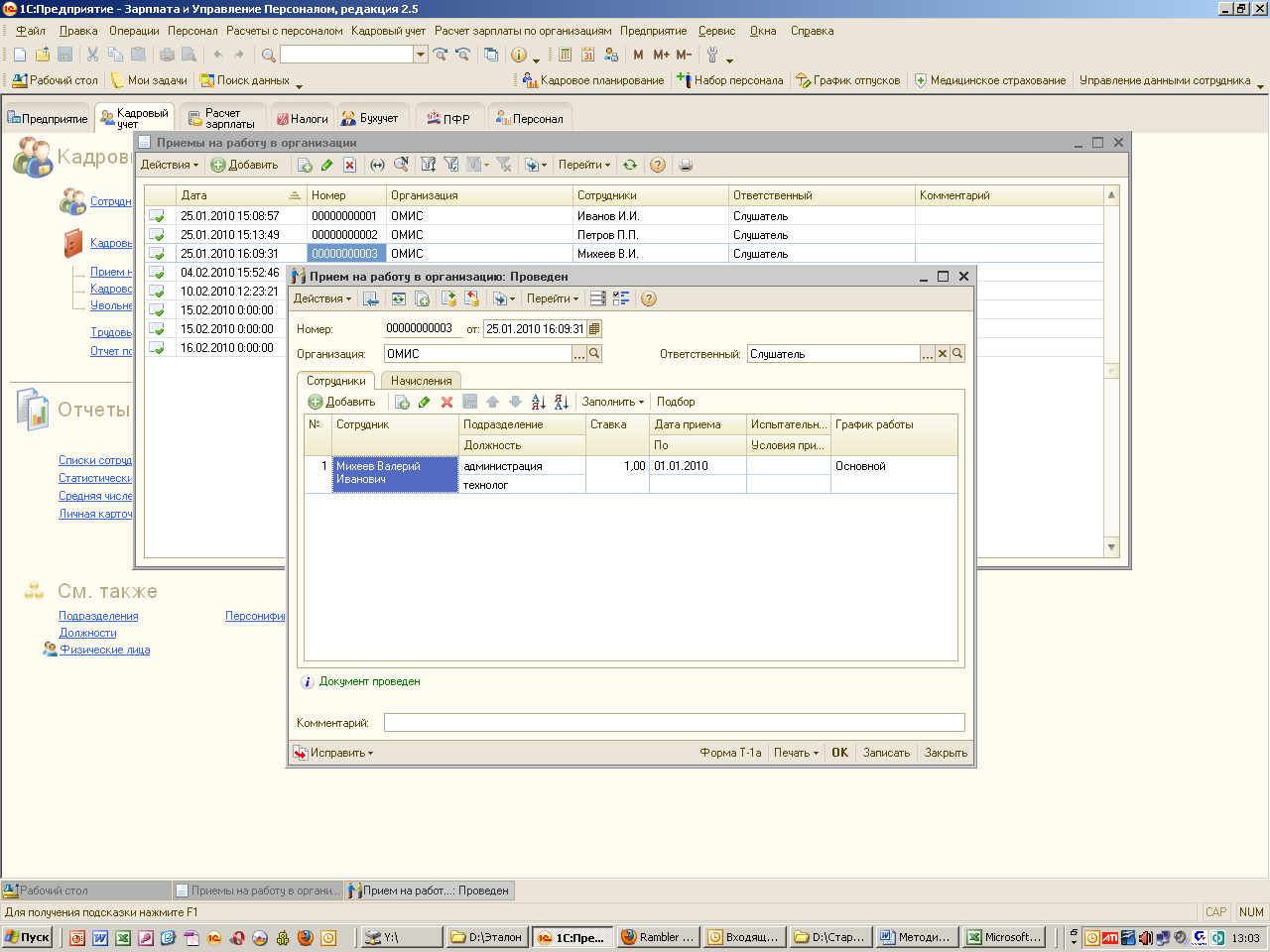Open the Персонал menu
The height and width of the screenshot is (952, 1270).
click(192, 31)
